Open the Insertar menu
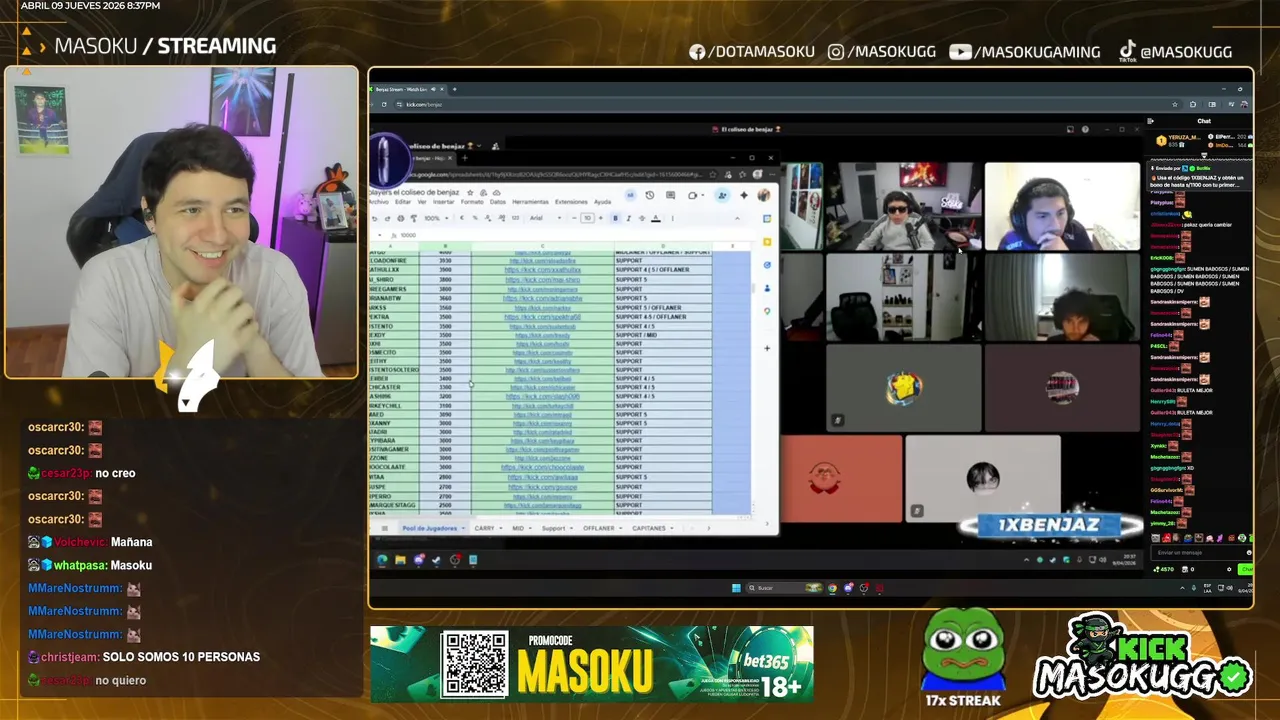This screenshot has height=720, width=1280. point(444,202)
